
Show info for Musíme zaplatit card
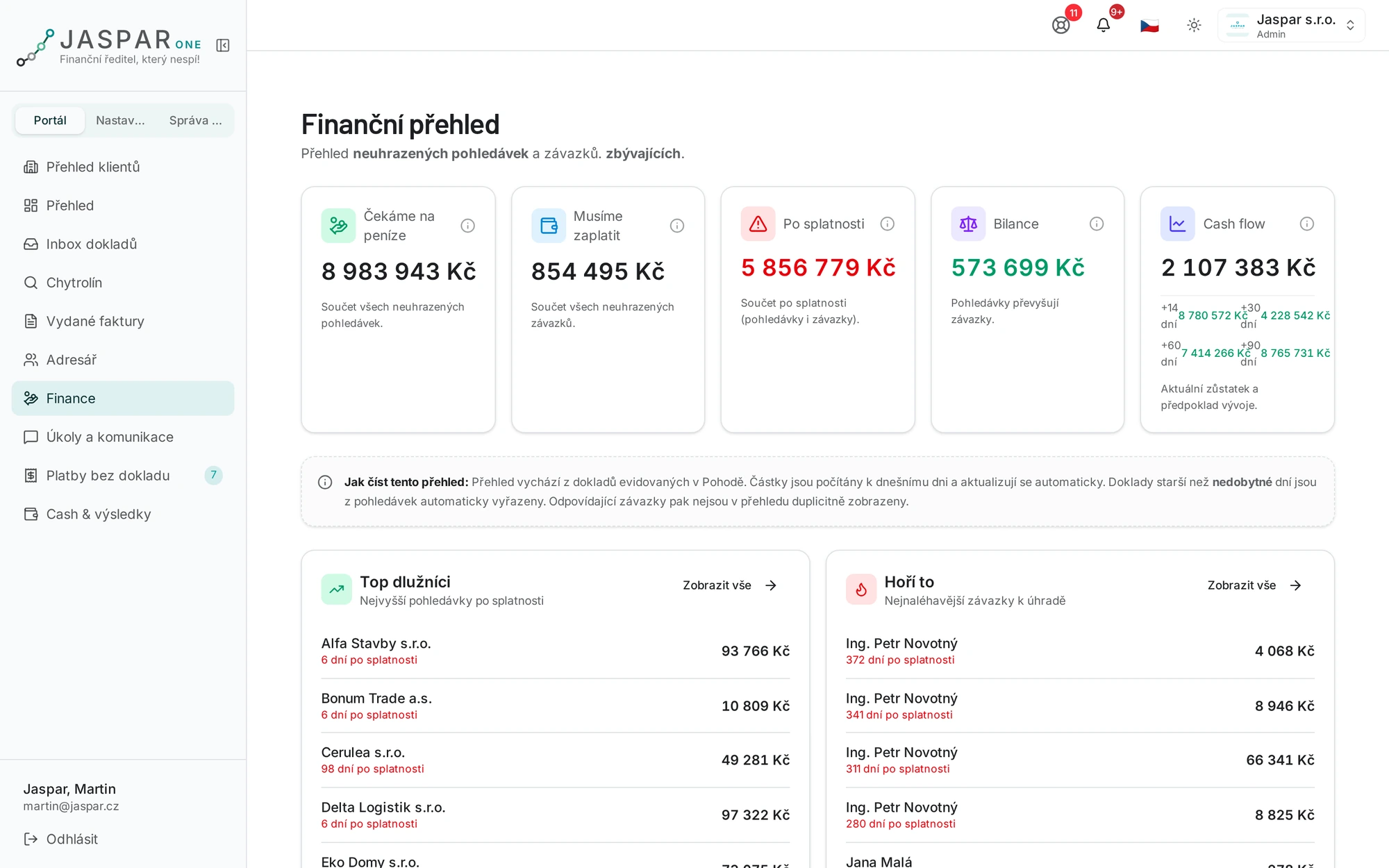click(677, 226)
